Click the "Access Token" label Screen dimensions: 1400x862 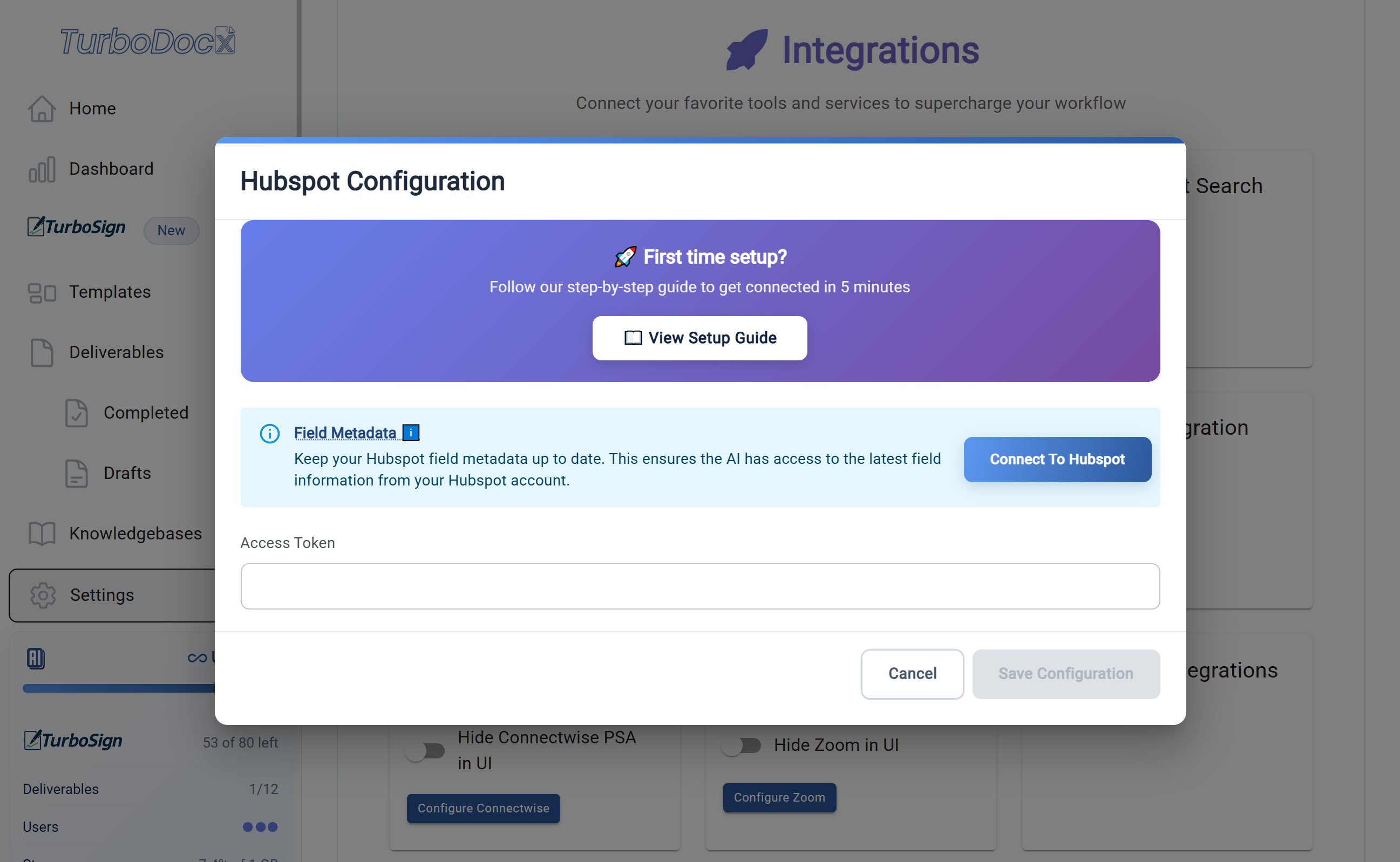click(x=288, y=543)
